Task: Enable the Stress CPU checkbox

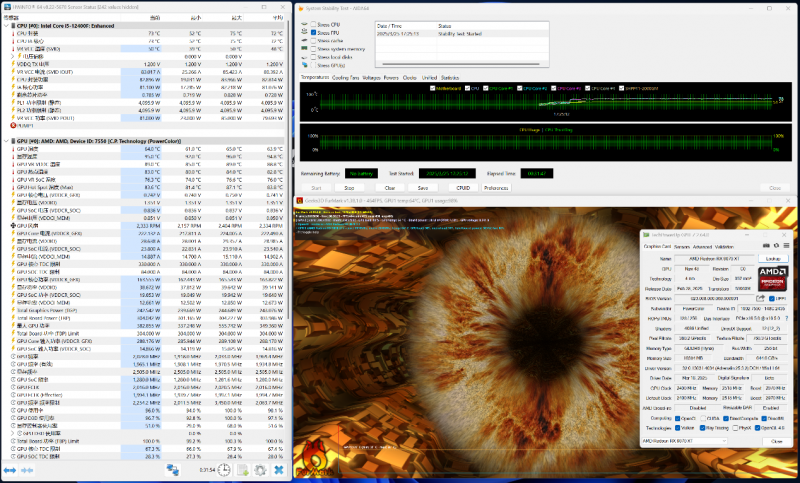Action: click(313, 24)
